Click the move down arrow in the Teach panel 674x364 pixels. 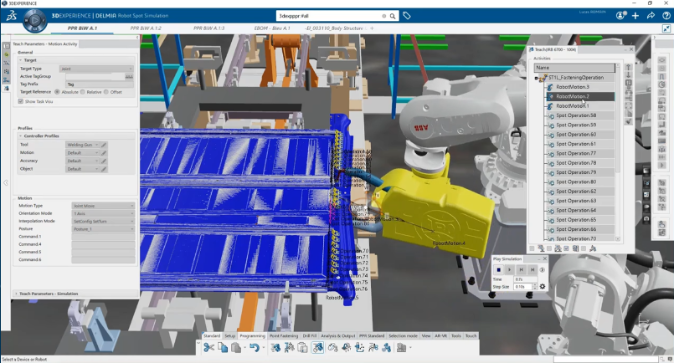628,76
